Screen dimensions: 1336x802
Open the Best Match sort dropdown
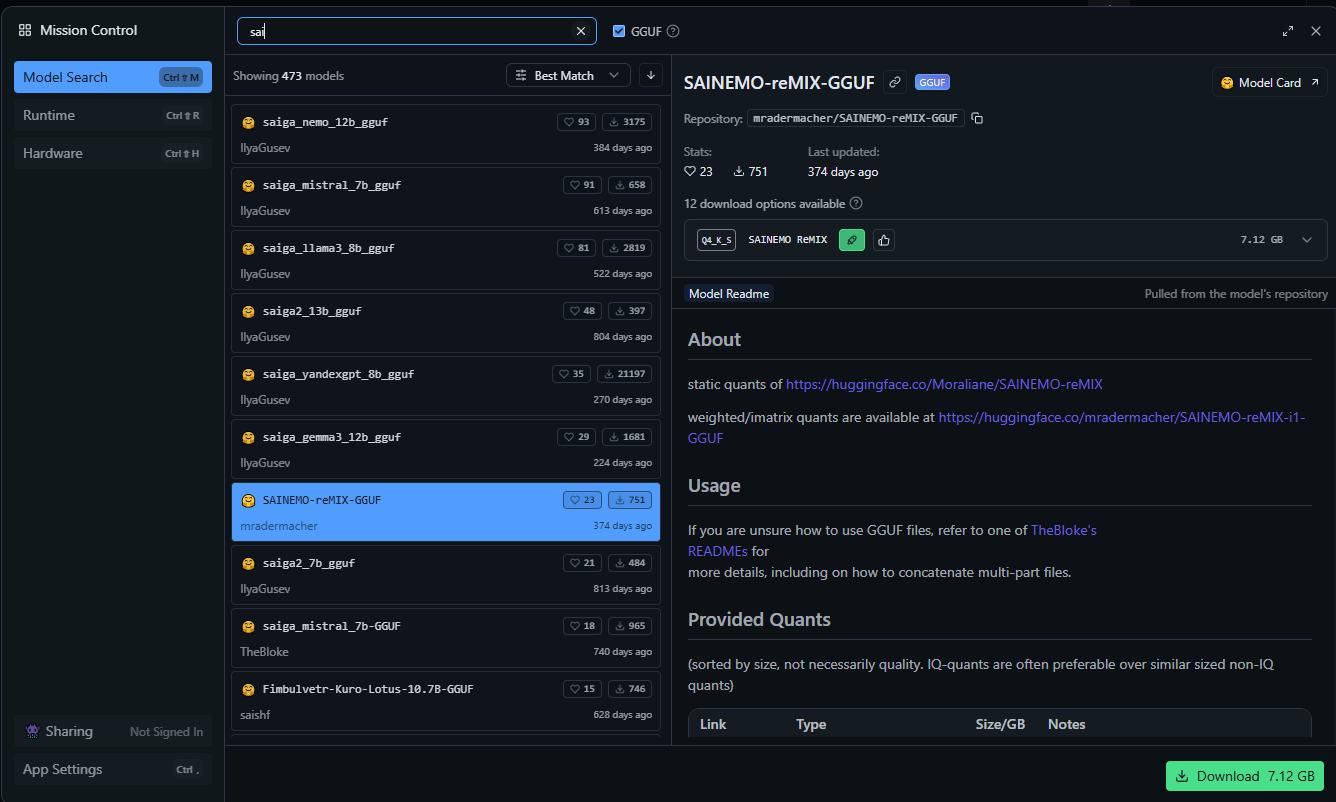(568, 75)
